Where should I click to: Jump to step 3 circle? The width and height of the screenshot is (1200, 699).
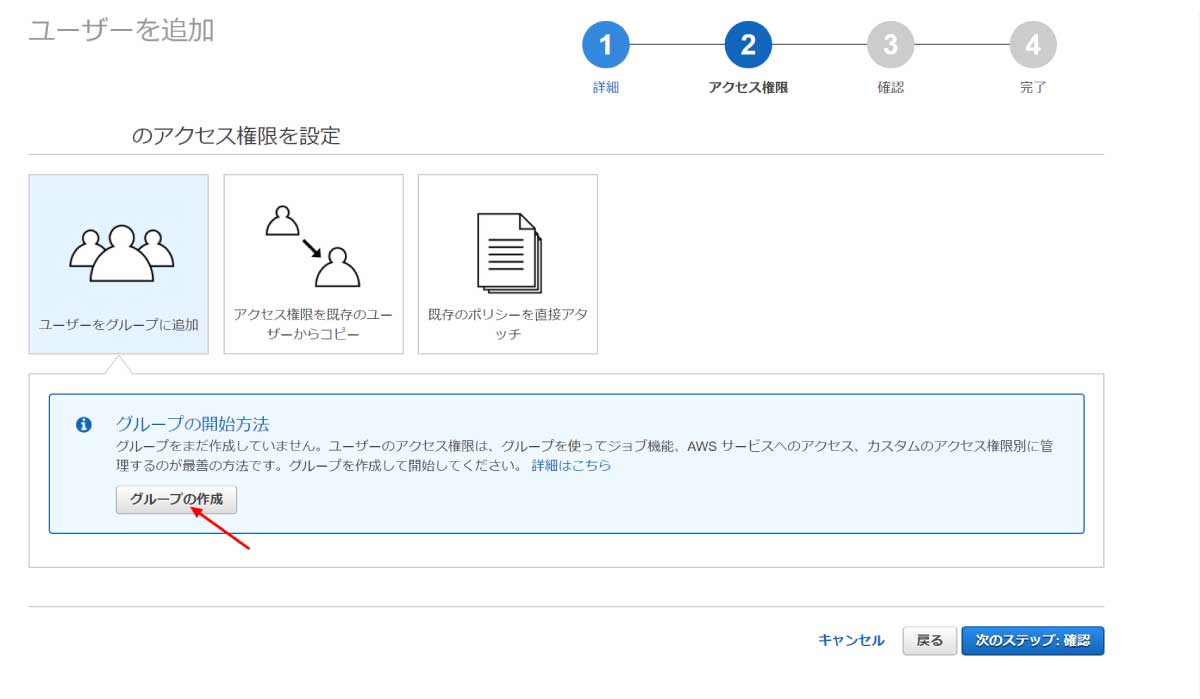point(890,44)
